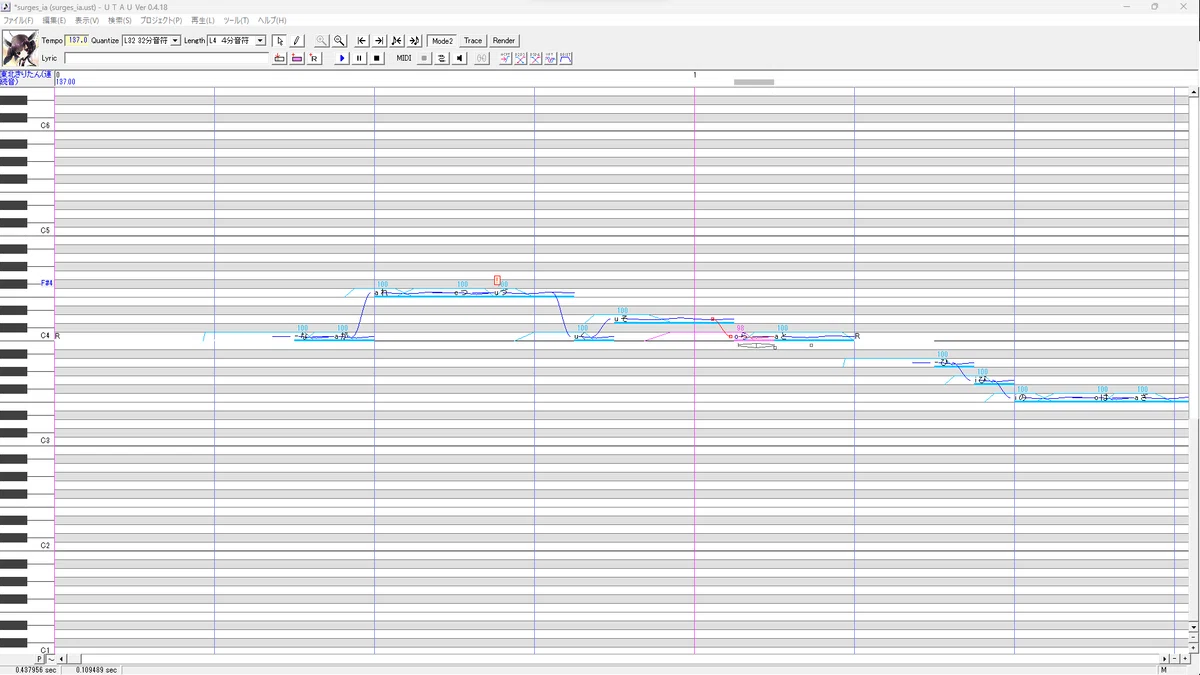Insert a rest with the R icon
Screen dimensions: 1200x675
click(314, 58)
